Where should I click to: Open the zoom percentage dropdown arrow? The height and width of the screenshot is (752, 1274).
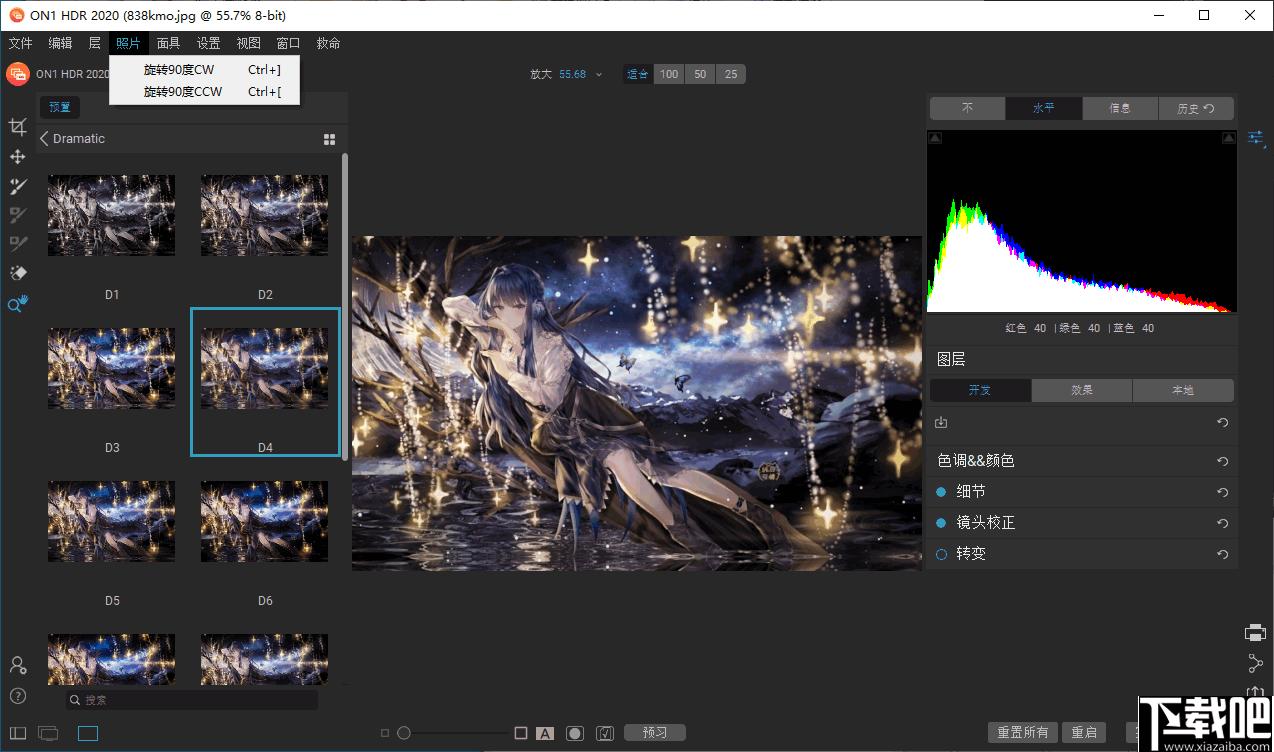599,74
